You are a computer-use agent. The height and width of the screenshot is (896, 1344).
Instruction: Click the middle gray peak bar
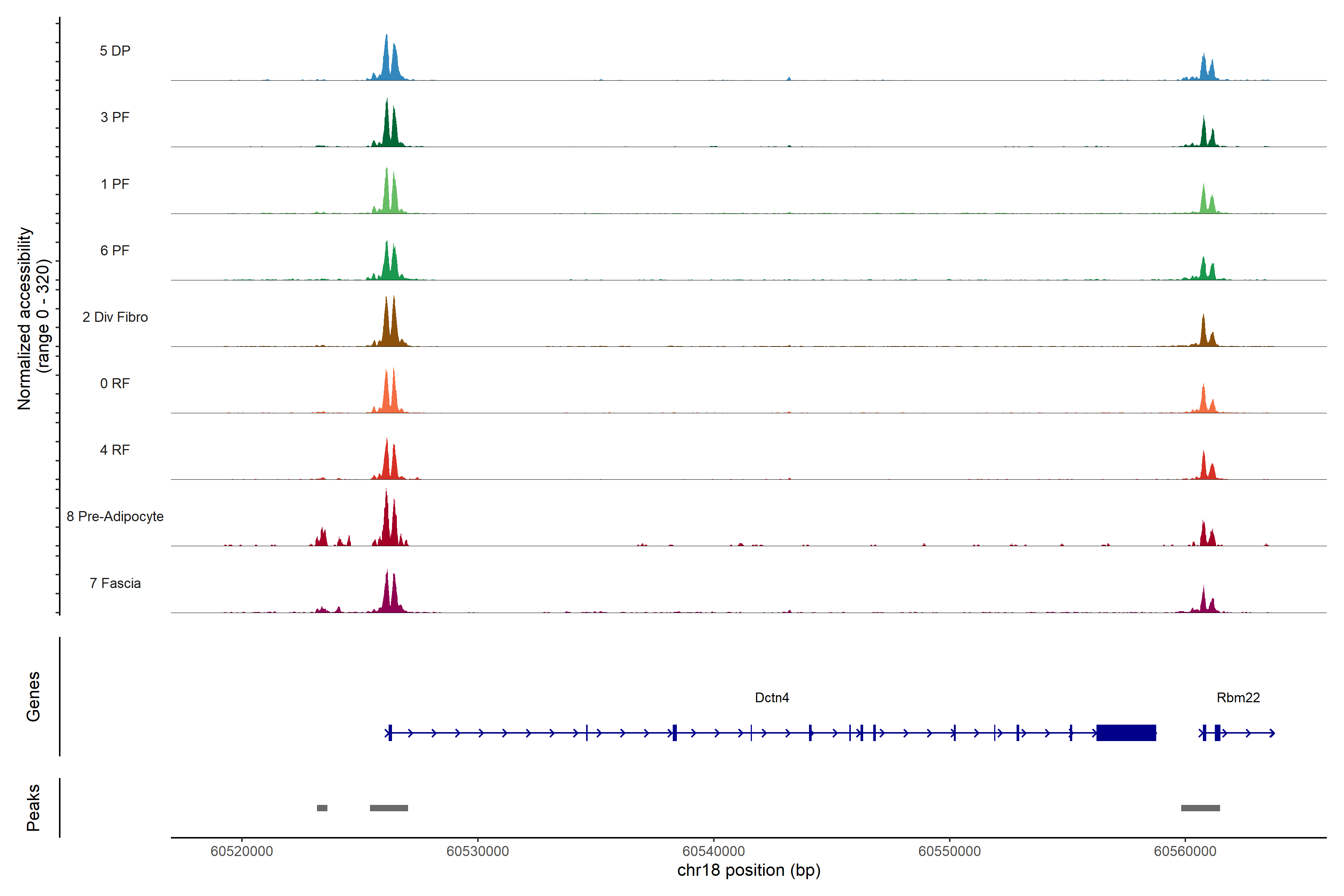point(389,808)
